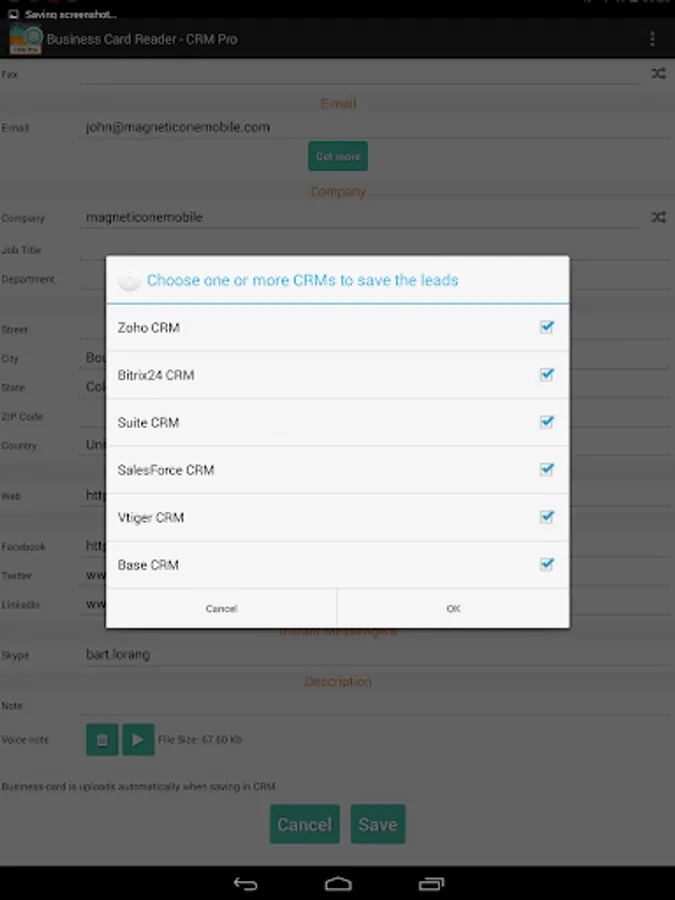675x900 pixels.
Task: Tap the Voice note label
Action: click(25, 740)
